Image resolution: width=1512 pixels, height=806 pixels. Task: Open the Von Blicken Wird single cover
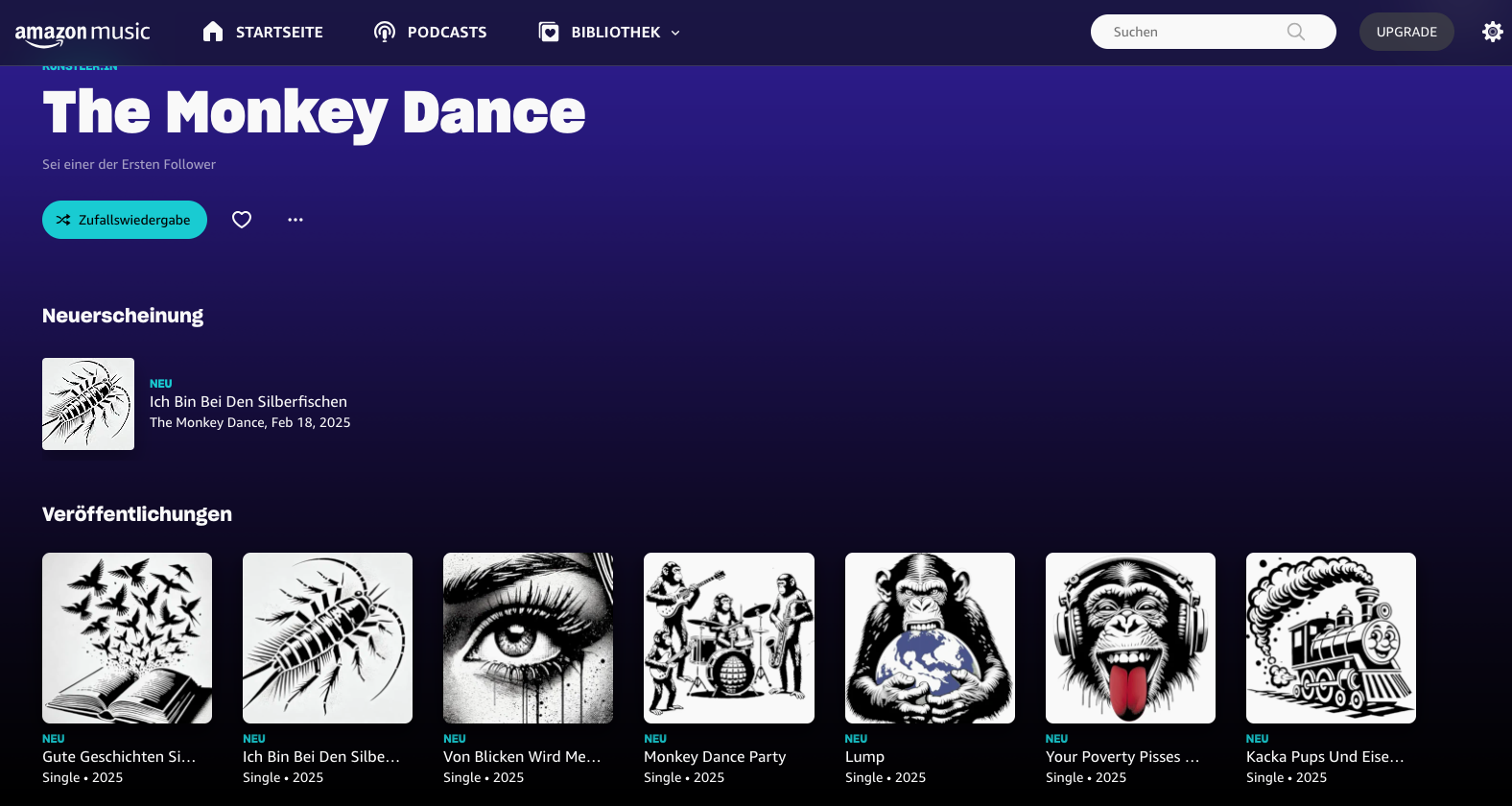(x=528, y=638)
